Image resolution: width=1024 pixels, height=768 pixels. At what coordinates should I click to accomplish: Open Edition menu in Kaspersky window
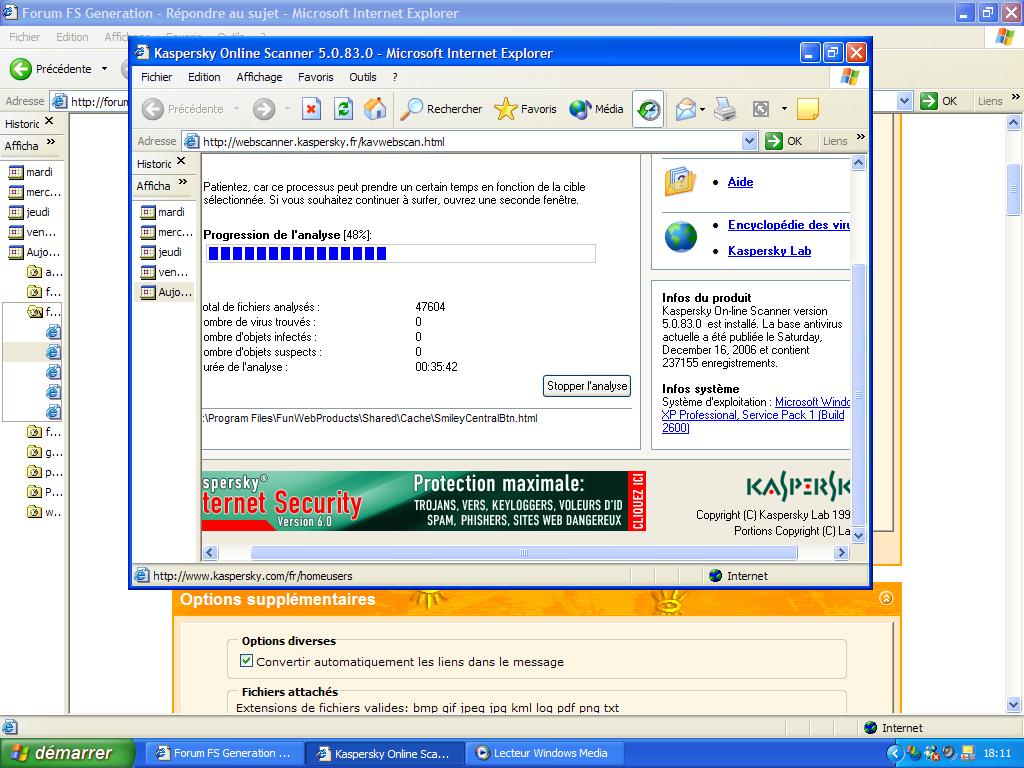(x=204, y=77)
